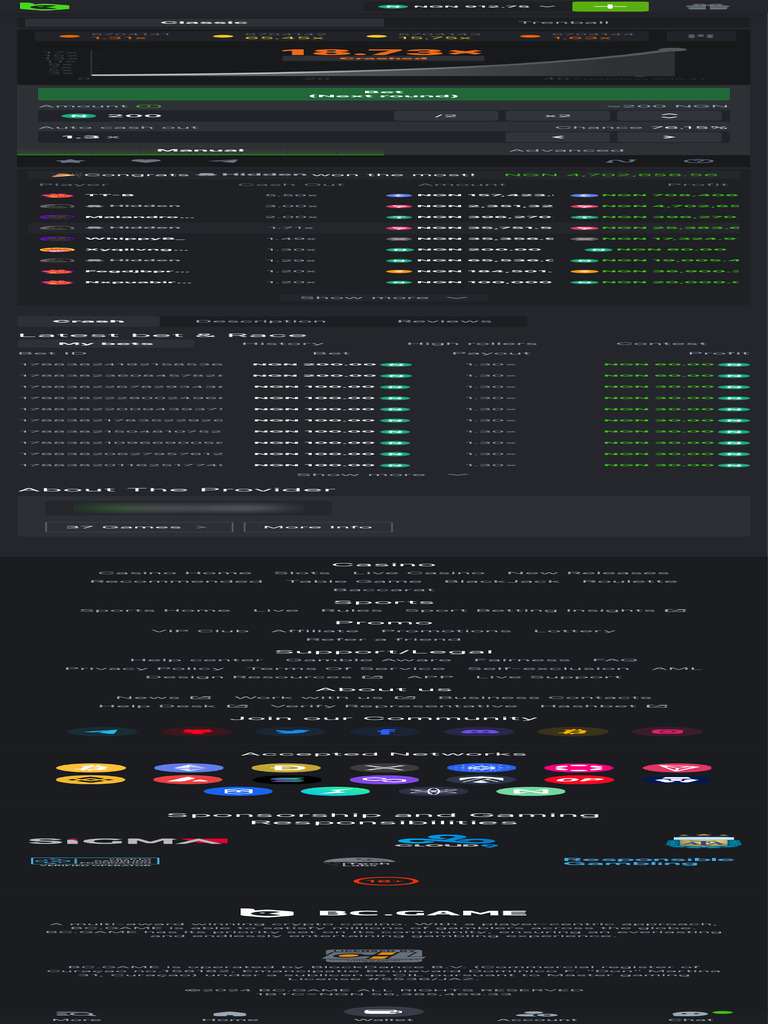Screen dimensions: 768x1024
Task: Open the Twitter community icon
Action: pyautogui.click(x=291, y=731)
